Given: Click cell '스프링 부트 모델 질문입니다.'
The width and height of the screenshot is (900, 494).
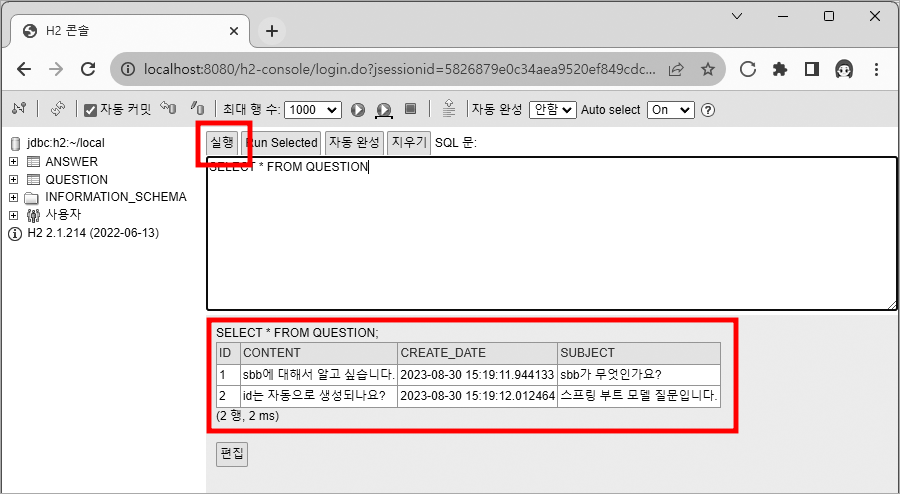Looking at the screenshot, I should 639,396.
